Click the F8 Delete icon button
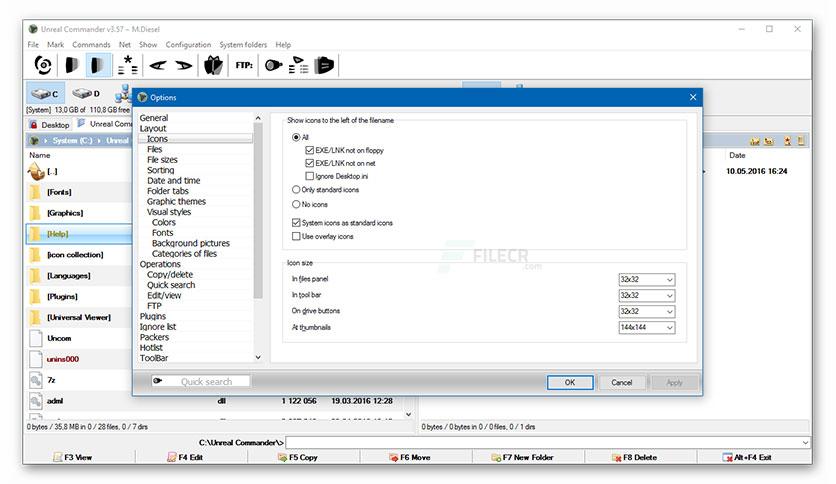Image resolution: width=836 pixels, height=484 pixels. (616, 457)
